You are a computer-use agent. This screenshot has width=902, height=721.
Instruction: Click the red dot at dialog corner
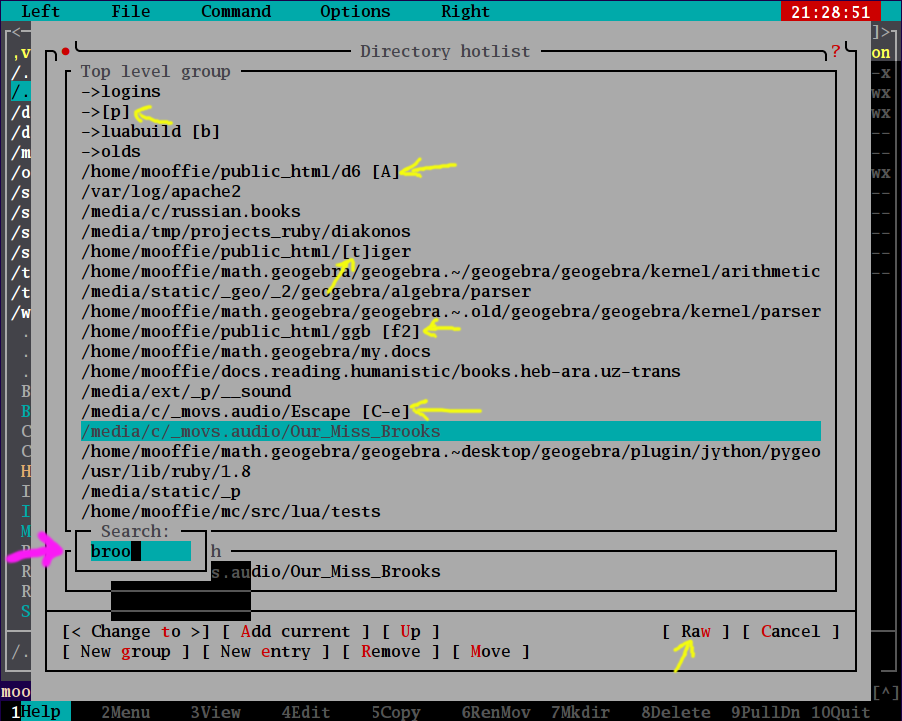(66, 52)
